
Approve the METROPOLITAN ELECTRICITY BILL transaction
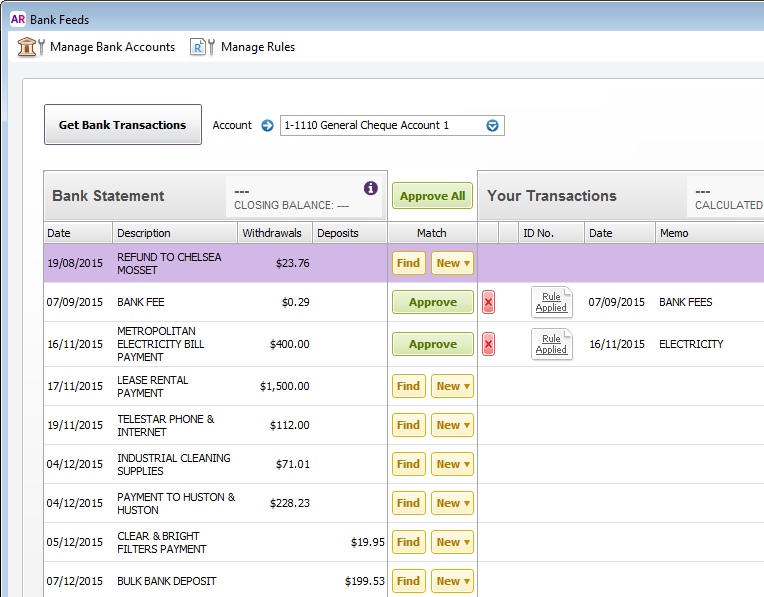coord(433,344)
